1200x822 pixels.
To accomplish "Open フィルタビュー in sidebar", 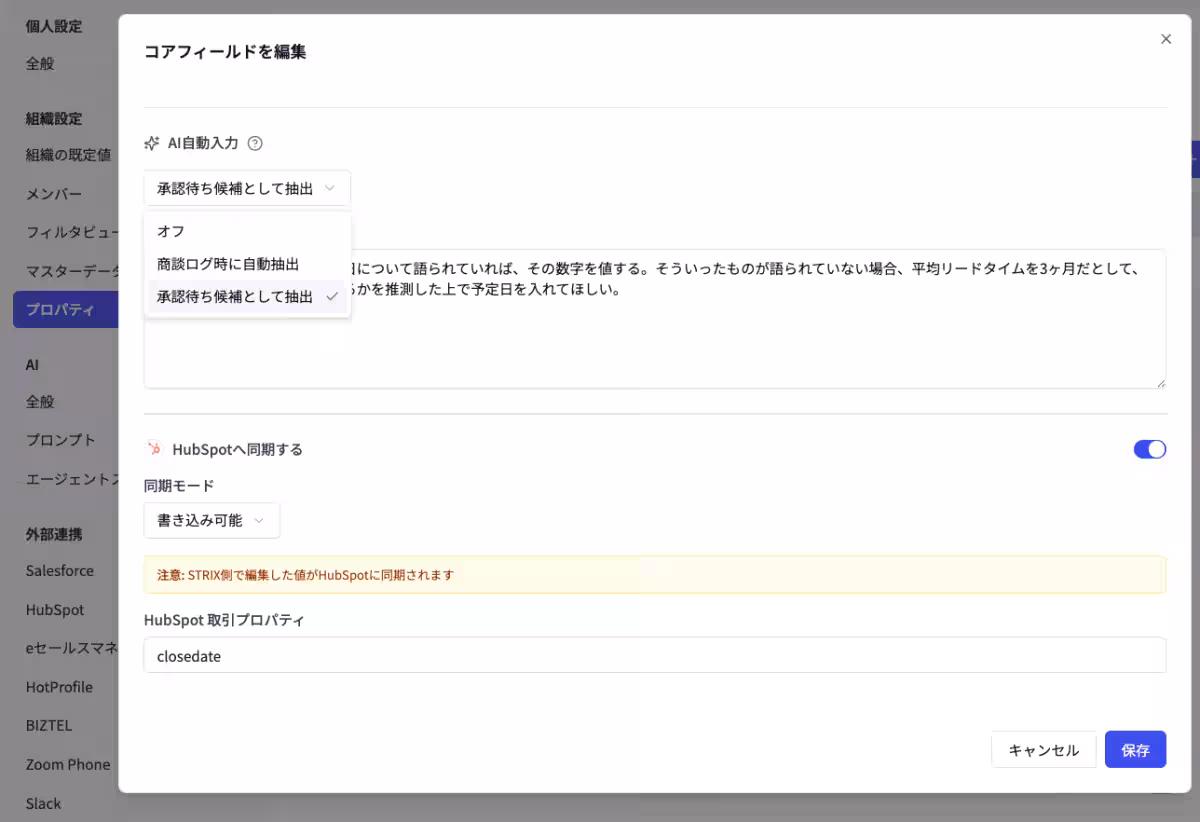I will click(x=72, y=232).
